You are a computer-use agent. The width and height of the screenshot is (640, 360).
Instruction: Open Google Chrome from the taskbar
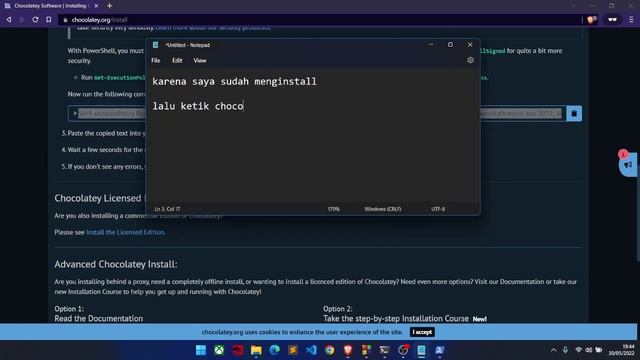[329, 350]
